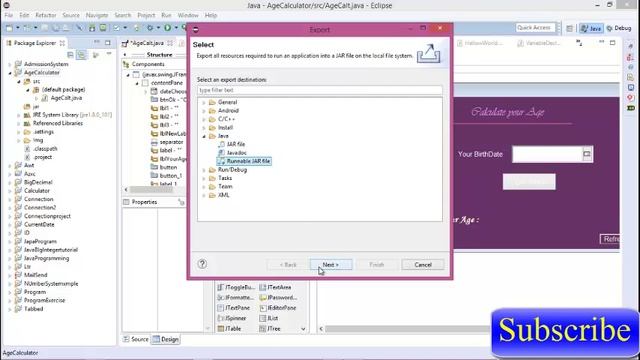Select the Calculator project
The width and height of the screenshot is (640, 360).
pos(32,191)
